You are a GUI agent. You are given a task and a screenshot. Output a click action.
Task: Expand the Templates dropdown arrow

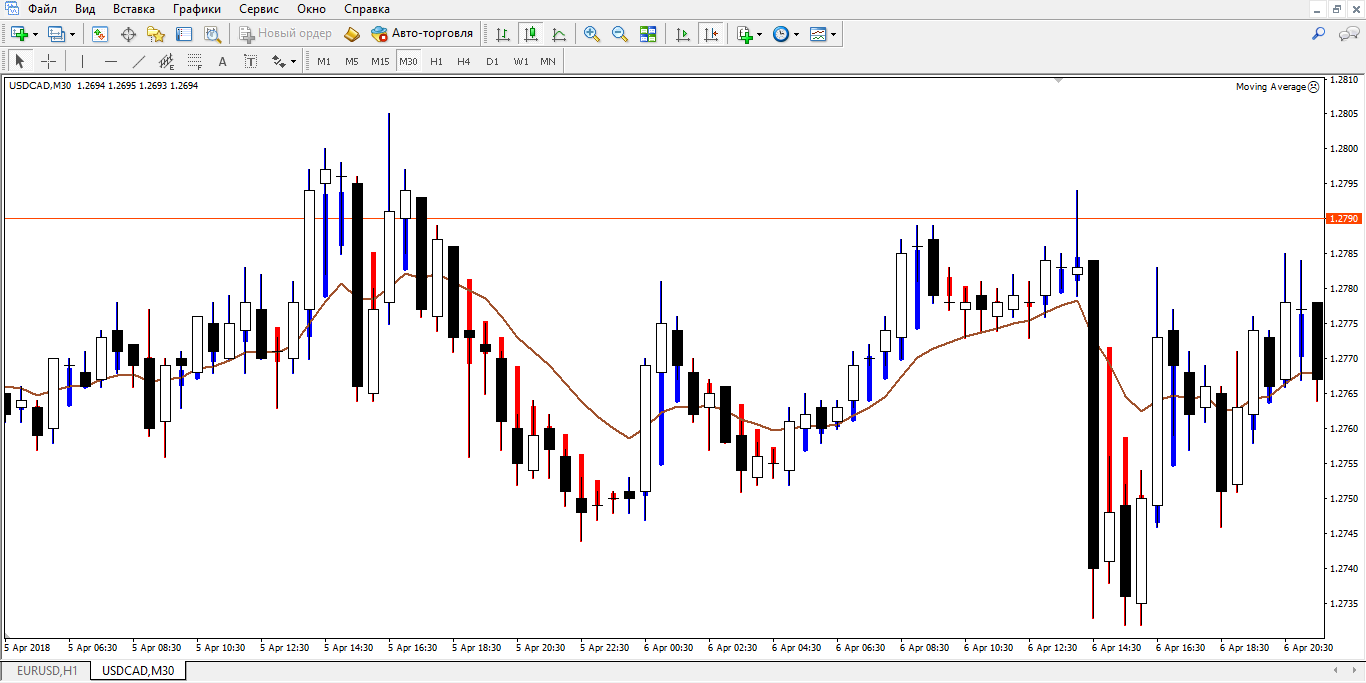[x=834, y=34]
